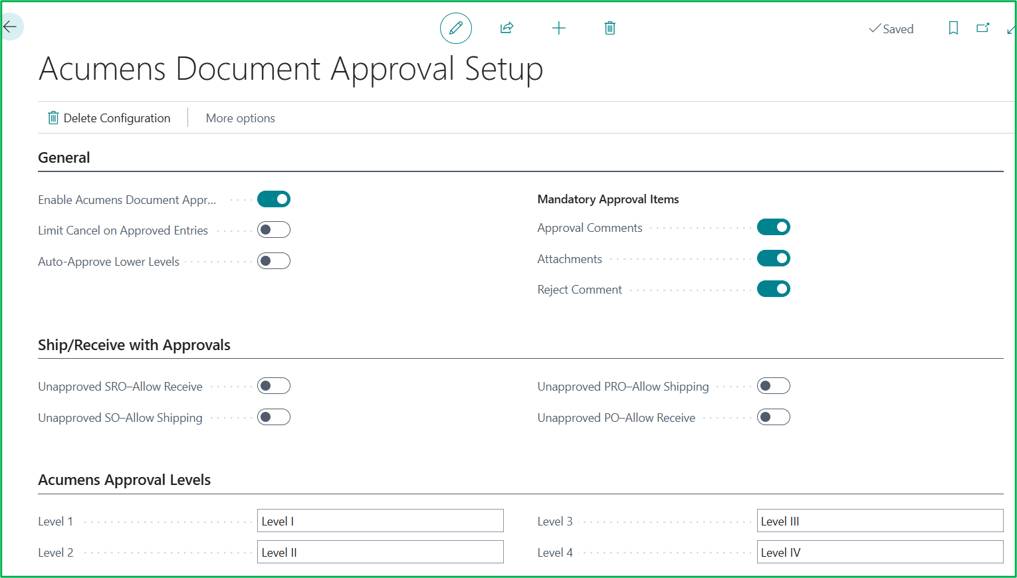
Task: Click the Attachments label
Action: click(569, 259)
